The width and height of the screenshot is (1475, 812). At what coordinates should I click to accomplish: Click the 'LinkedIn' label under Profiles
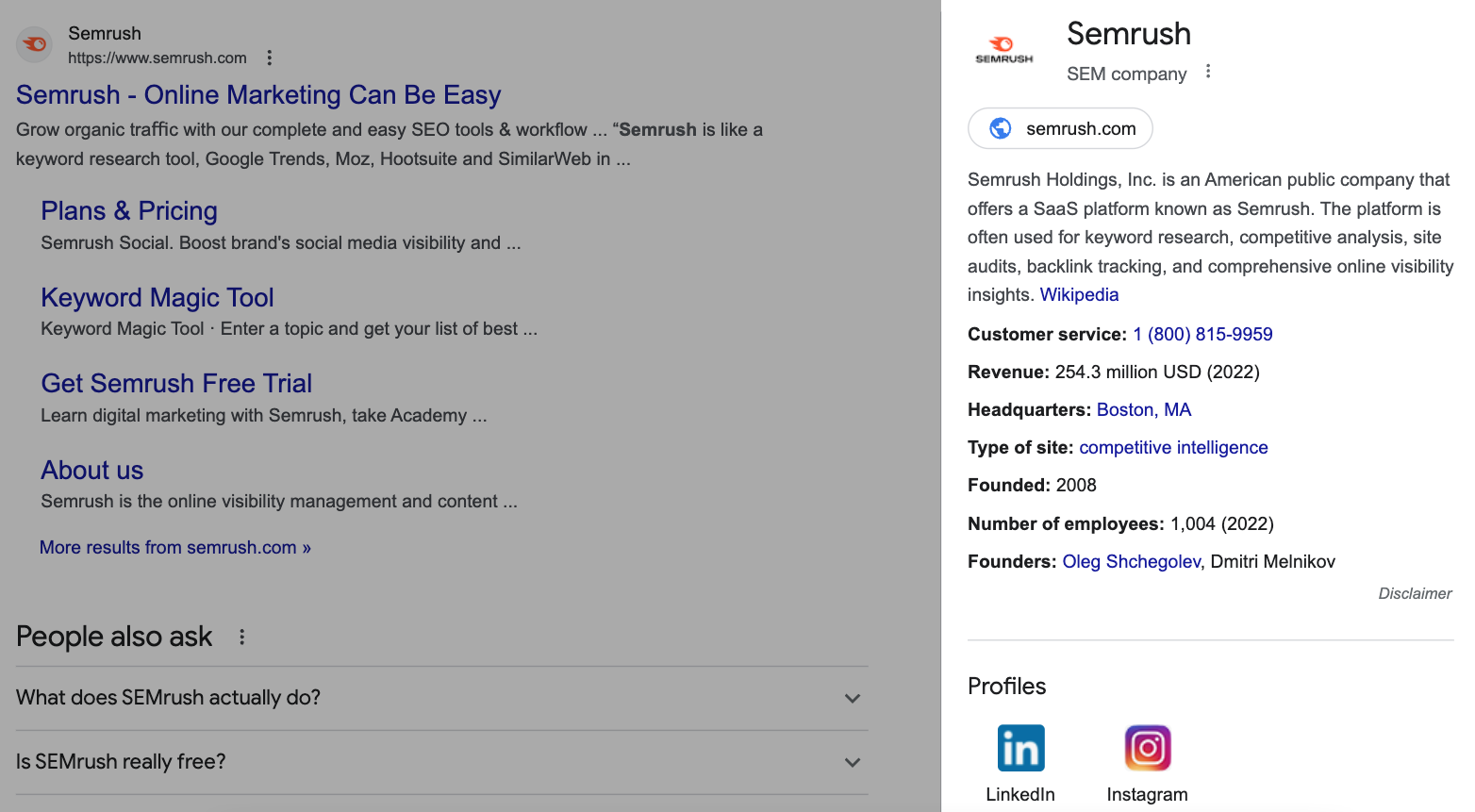click(1020, 795)
